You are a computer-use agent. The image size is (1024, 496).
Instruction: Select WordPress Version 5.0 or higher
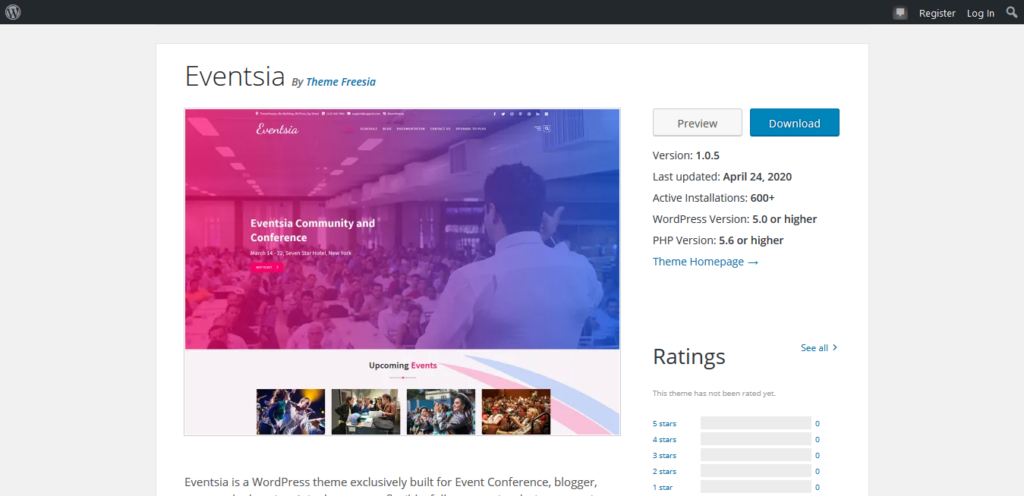click(735, 219)
